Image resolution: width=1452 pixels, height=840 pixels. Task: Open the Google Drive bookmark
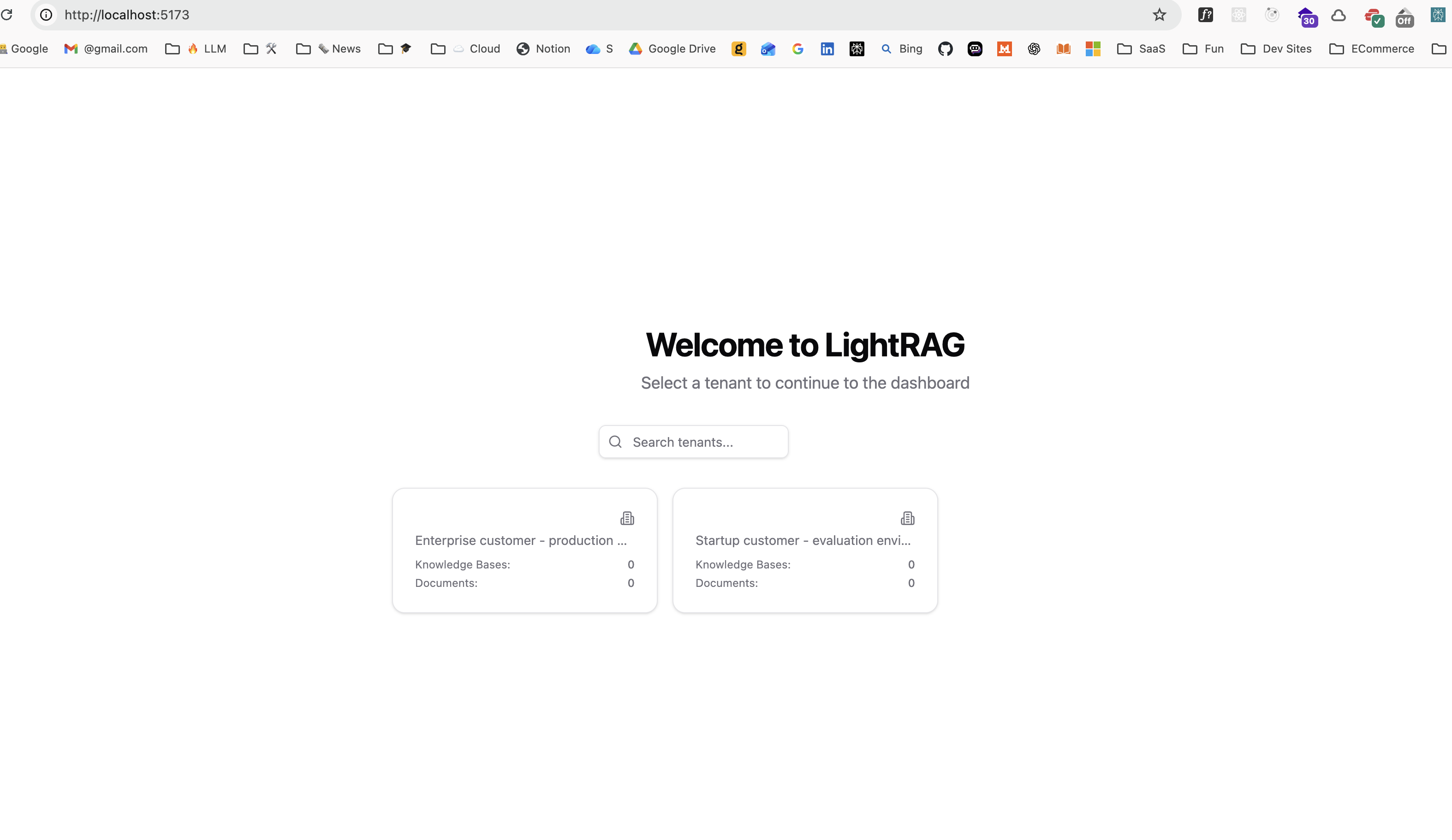pos(672,49)
